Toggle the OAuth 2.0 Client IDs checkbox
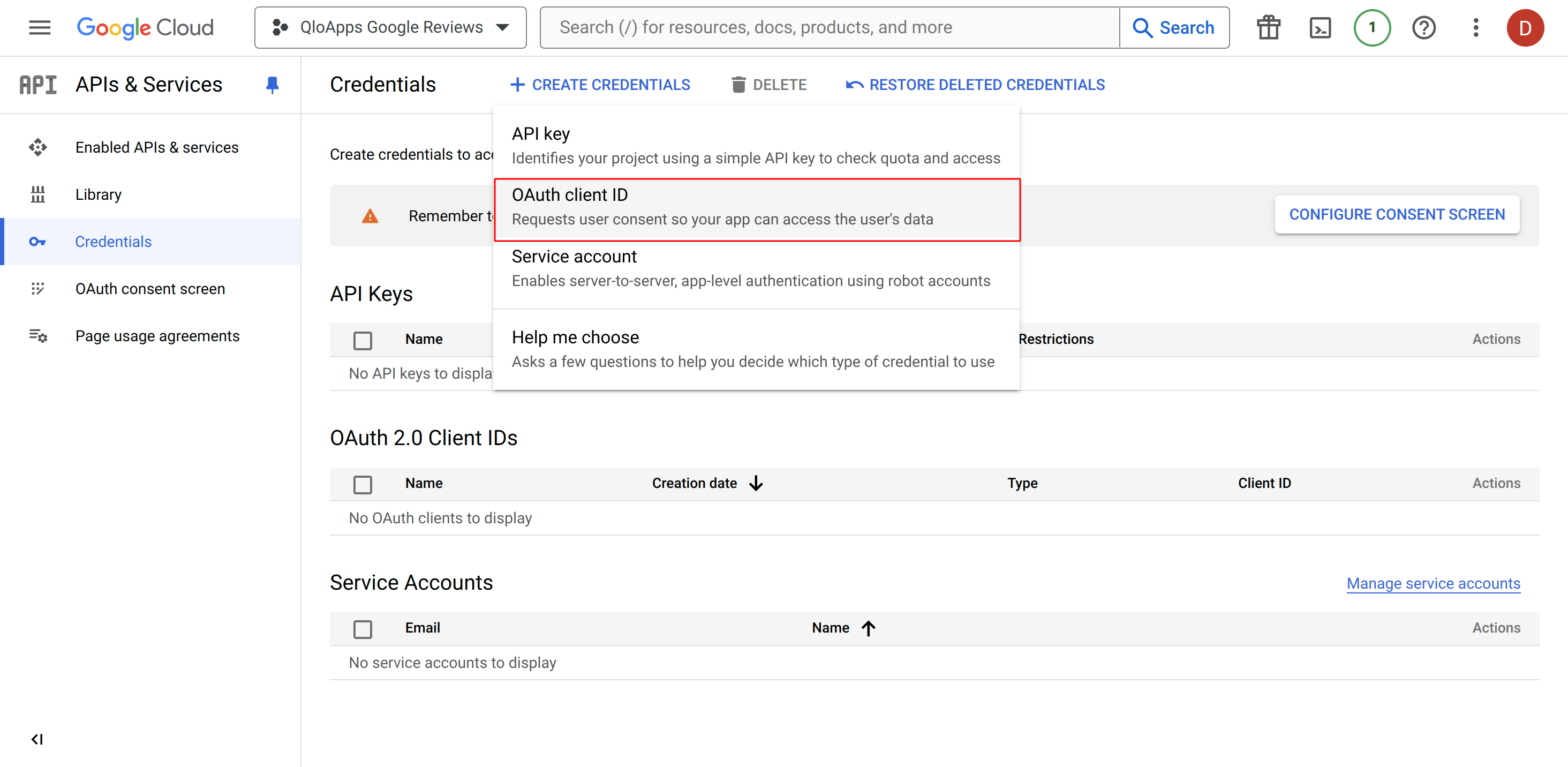 363,484
